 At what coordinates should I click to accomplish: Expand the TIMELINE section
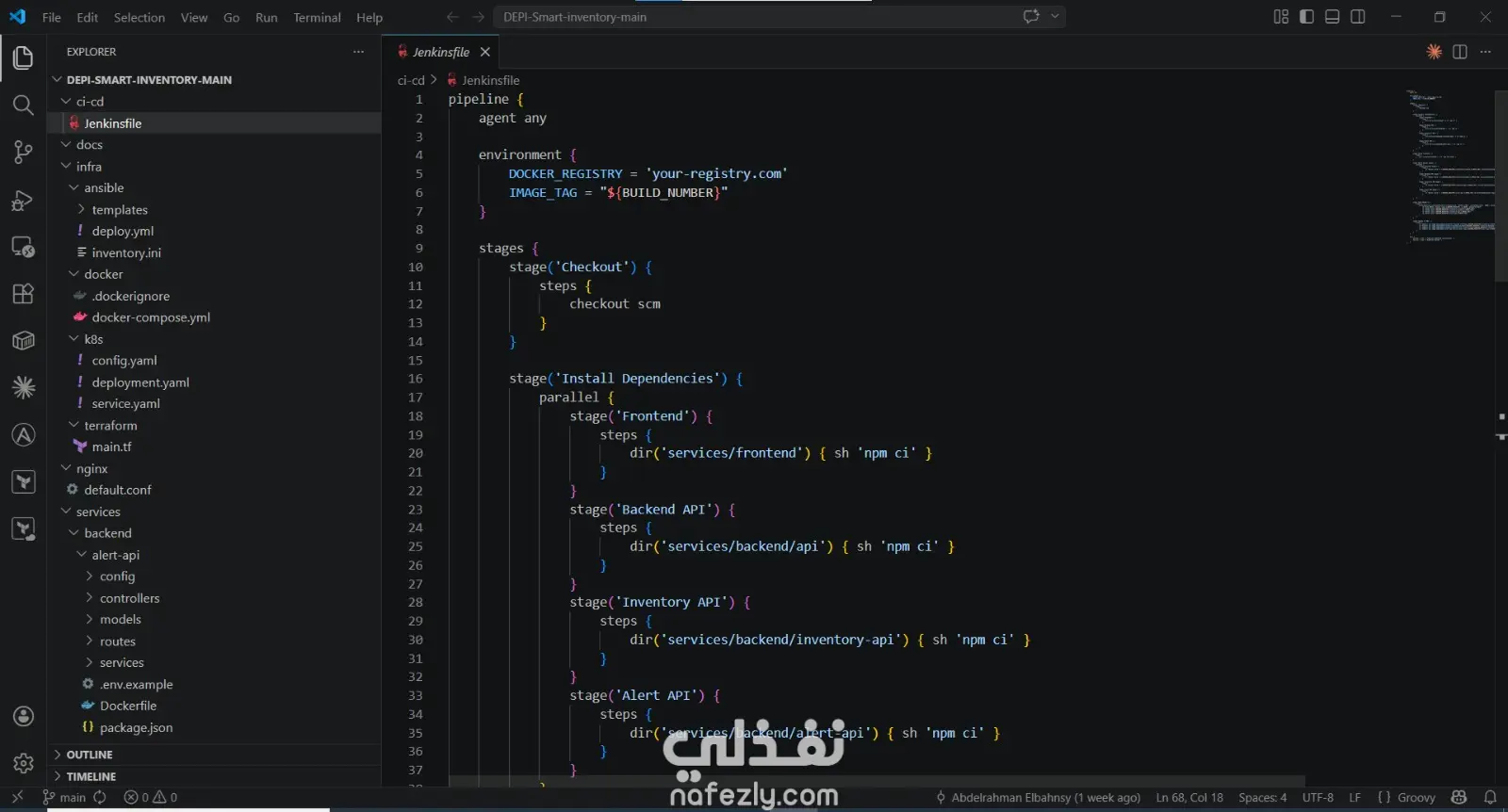tap(91, 776)
